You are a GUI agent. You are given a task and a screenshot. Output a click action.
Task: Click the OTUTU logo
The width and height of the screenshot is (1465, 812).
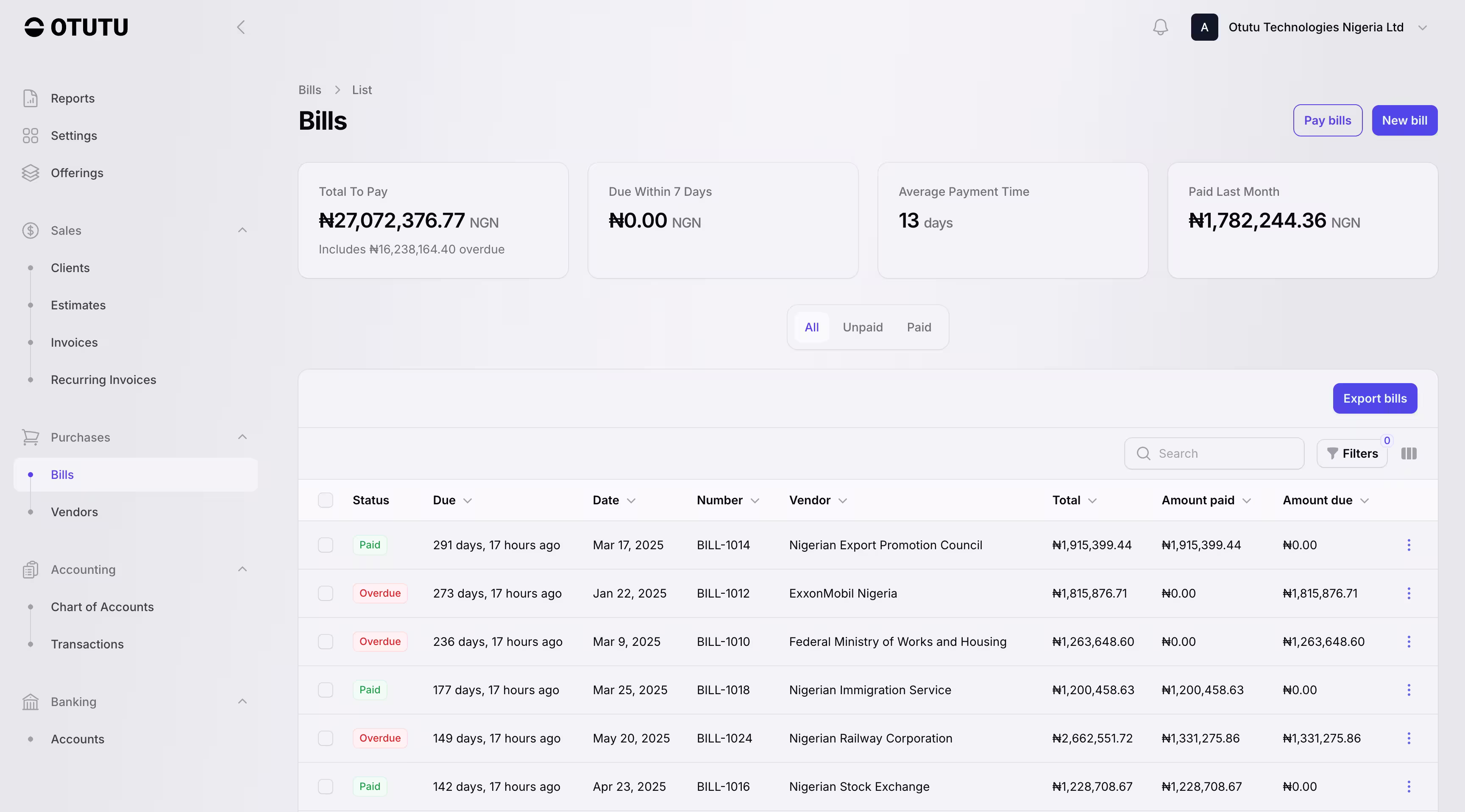(x=76, y=27)
